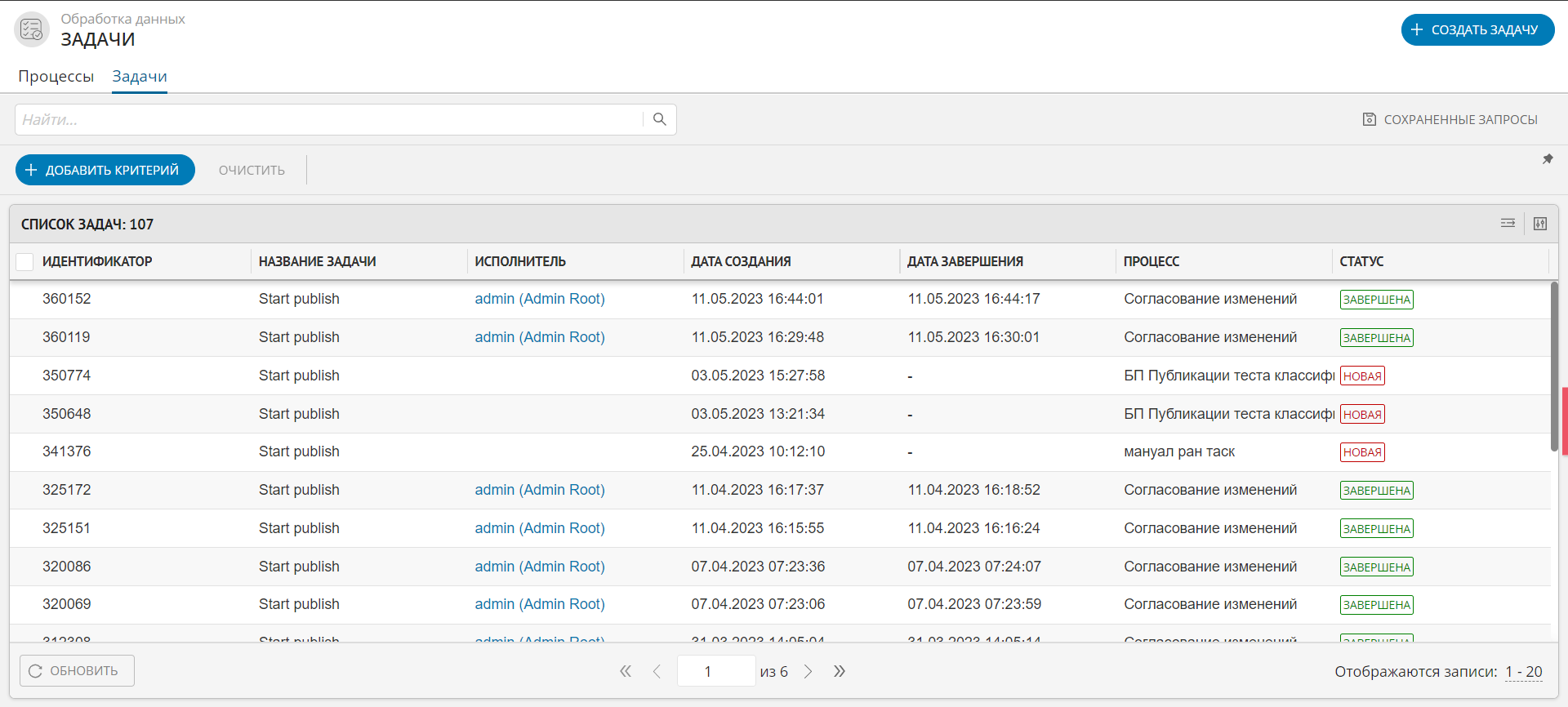Screen dimensions: 1568x707
Task: Click the pin filter panel icon
Action: click(1548, 159)
